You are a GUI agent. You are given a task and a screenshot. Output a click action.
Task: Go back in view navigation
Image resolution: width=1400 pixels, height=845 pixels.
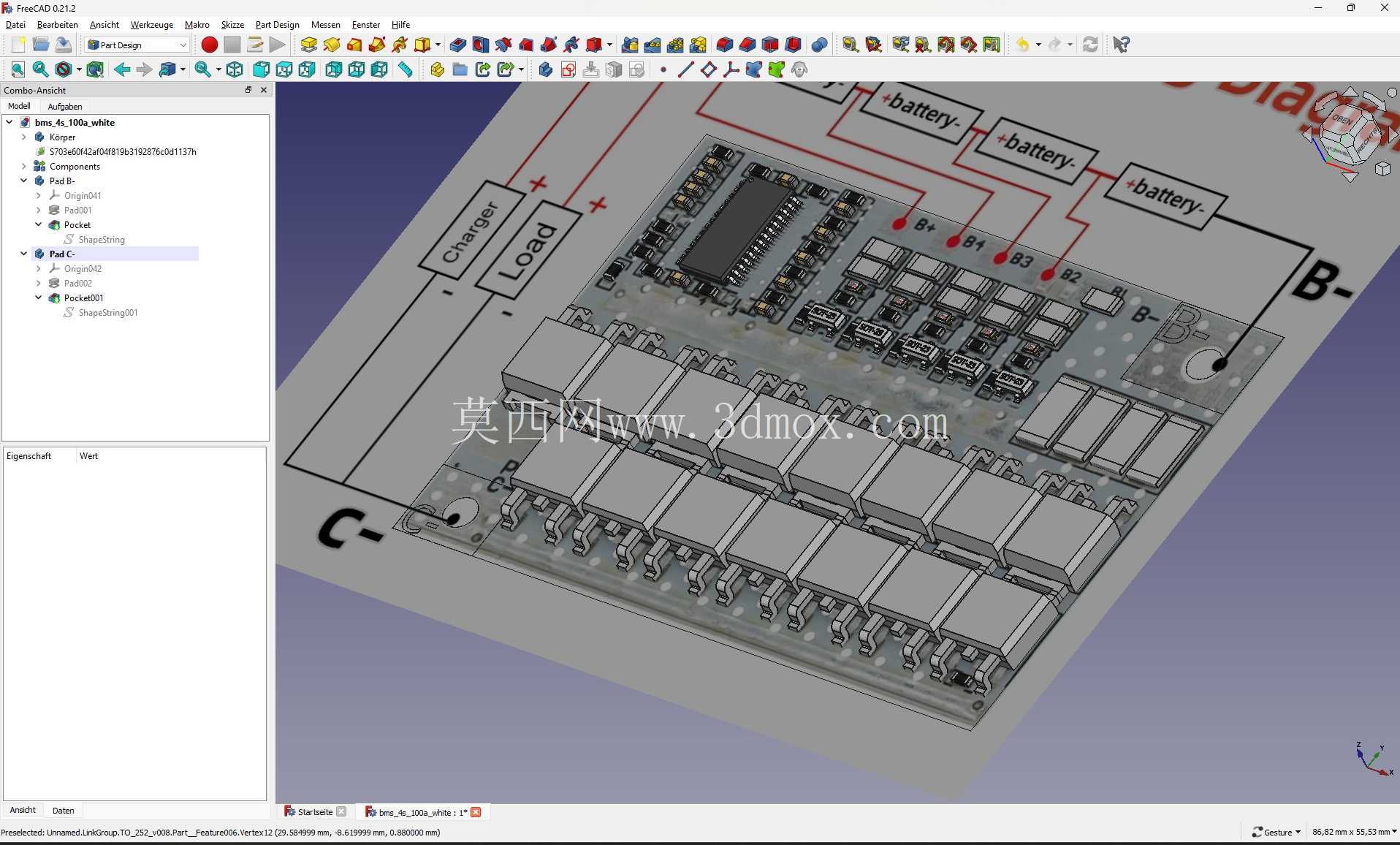click(122, 69)
